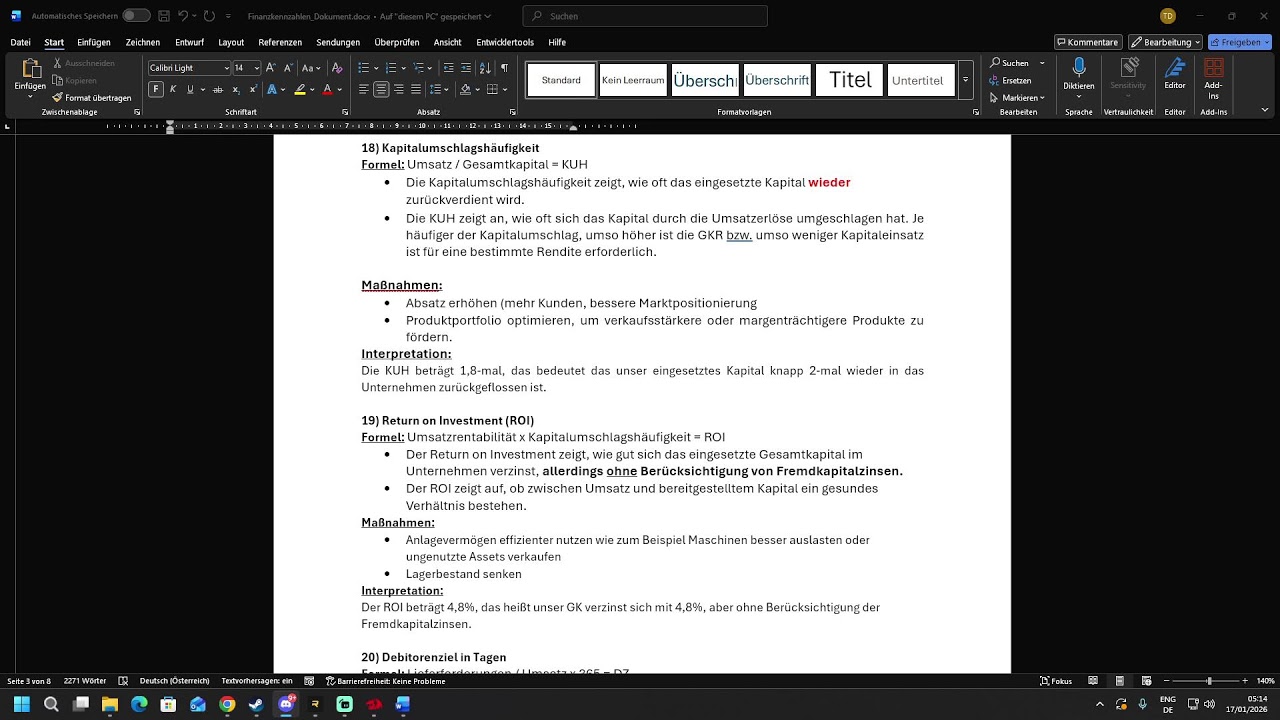
Task: Open Discord from the taskbar
Action: (x=286, y=704)
